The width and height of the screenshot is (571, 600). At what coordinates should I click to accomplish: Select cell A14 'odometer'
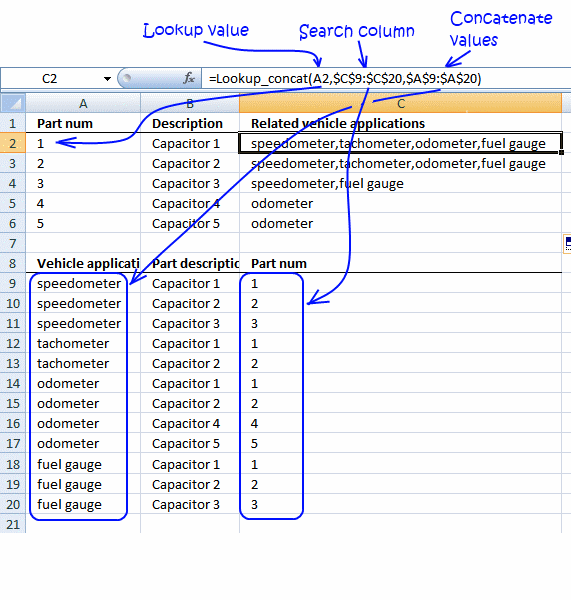pos(83,383)
